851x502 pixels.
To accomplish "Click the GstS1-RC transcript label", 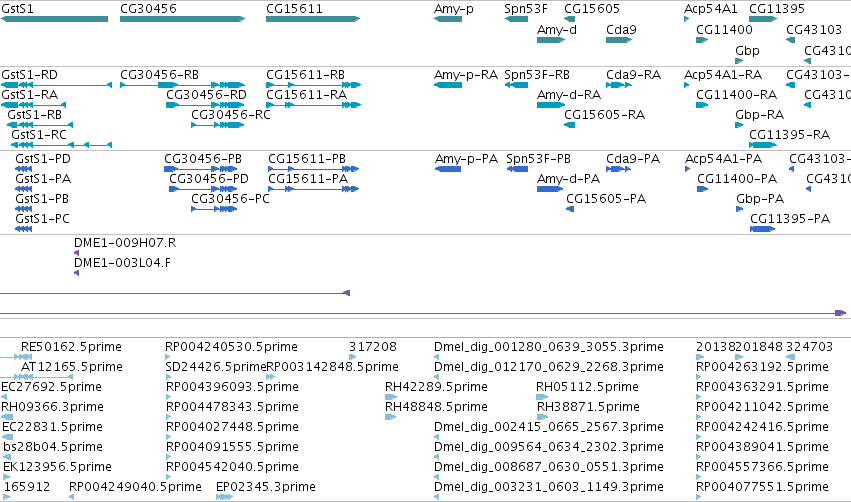I will point(39,135).
